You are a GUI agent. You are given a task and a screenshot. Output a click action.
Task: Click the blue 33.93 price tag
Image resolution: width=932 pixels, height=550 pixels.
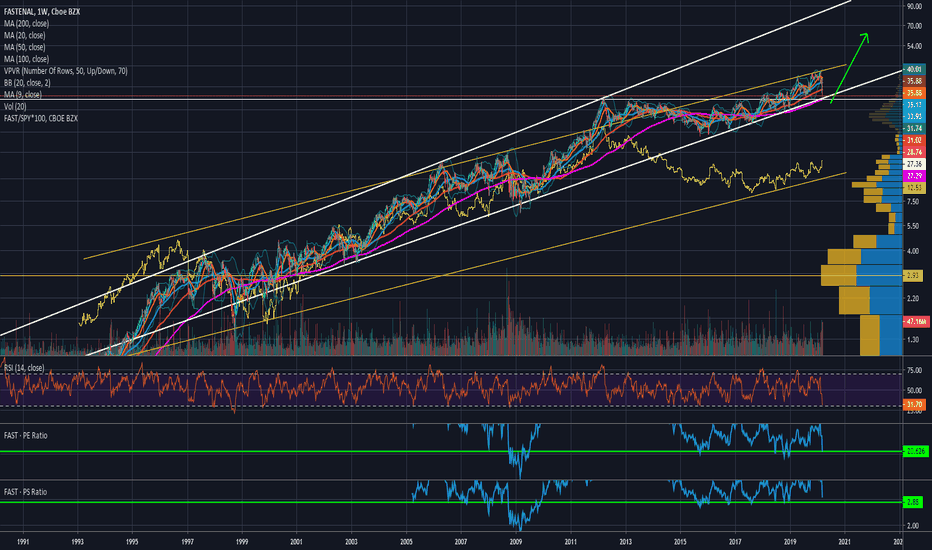(914, 117)
